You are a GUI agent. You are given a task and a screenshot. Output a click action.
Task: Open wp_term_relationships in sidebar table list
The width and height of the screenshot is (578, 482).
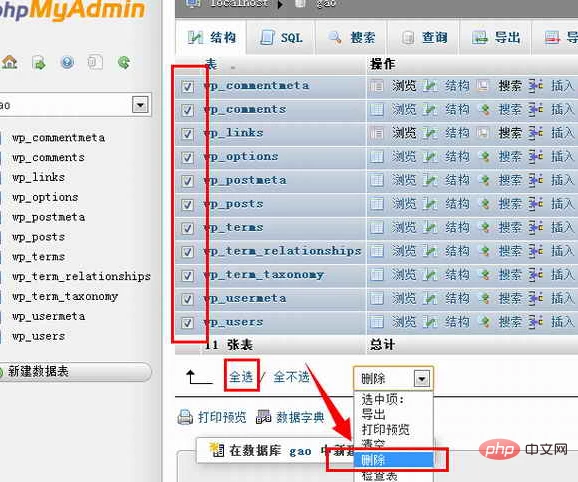[81, 276]
